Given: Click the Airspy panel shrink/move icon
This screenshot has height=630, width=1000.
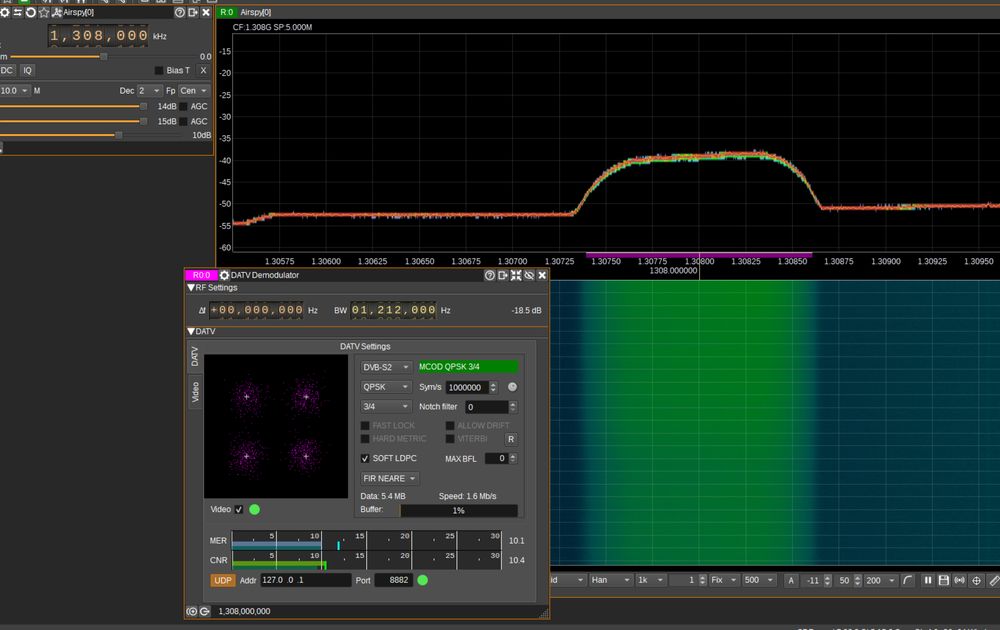Looking at the screenshot, I should [193, 12].
